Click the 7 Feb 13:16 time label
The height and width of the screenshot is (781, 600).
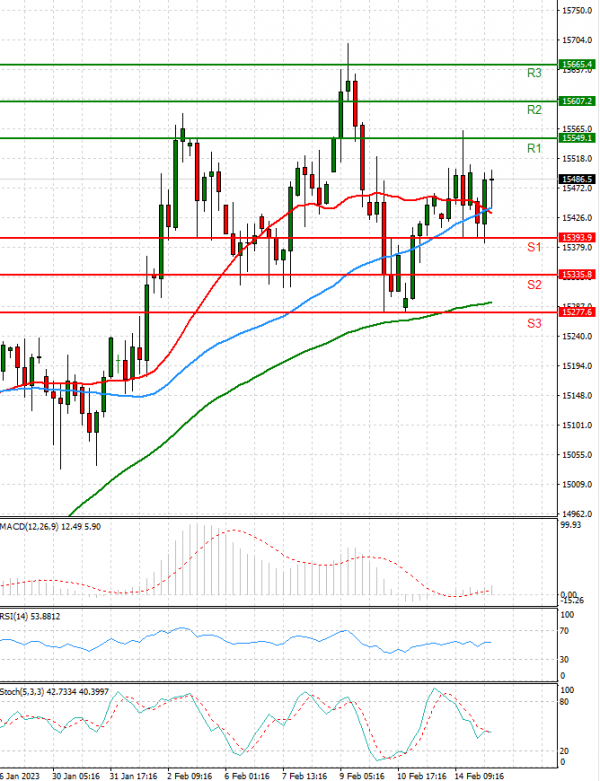(305, 776)
